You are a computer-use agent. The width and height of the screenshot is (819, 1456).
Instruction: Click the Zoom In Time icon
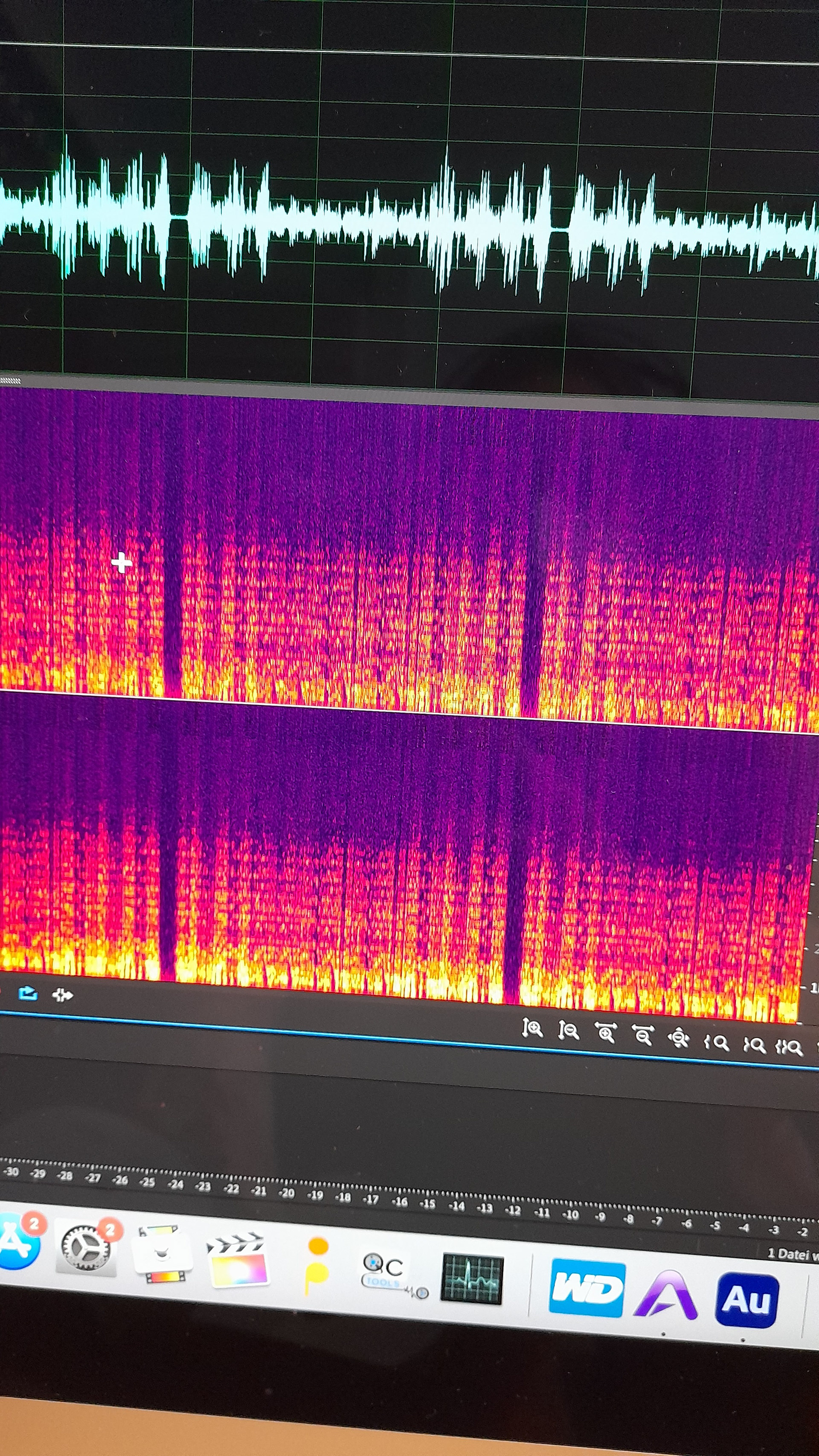tap(605, 1034)
